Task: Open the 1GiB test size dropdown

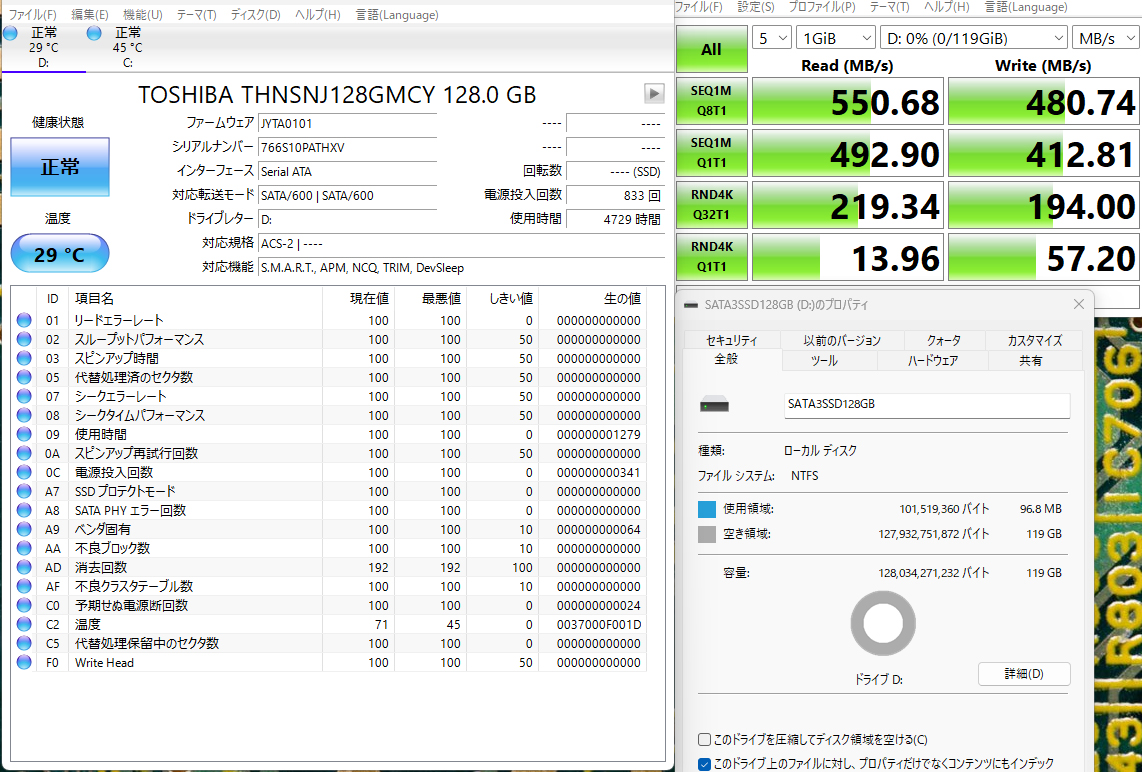Action: pos(836,39)
